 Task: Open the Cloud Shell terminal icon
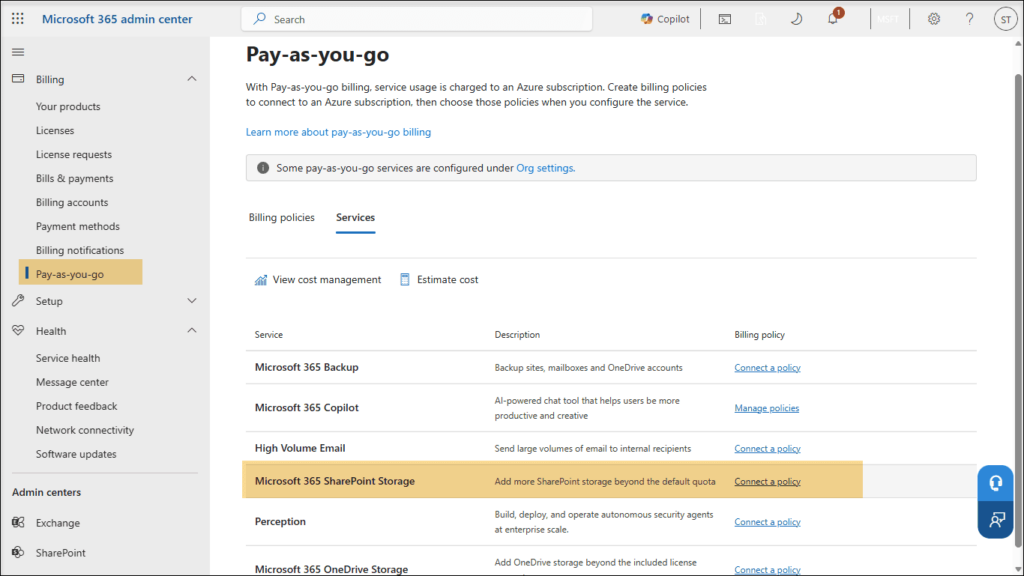pos(725,19)
